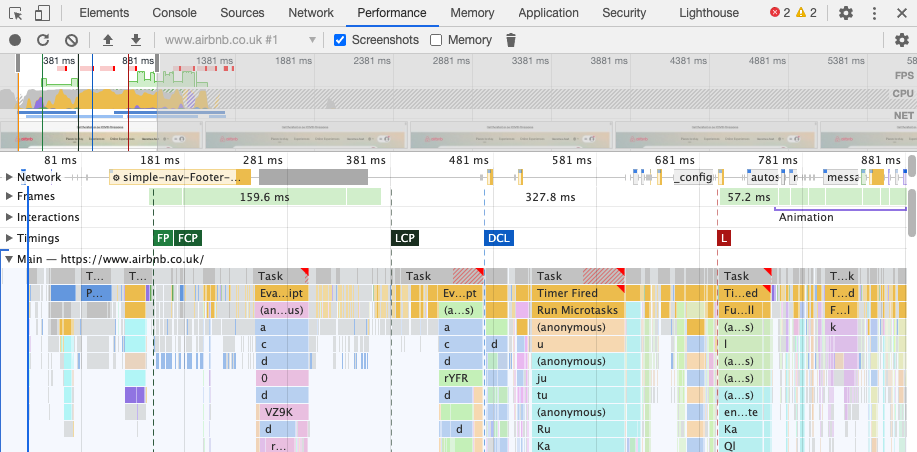Expand the Frames track
917x452 pixels.
point(9,196)
